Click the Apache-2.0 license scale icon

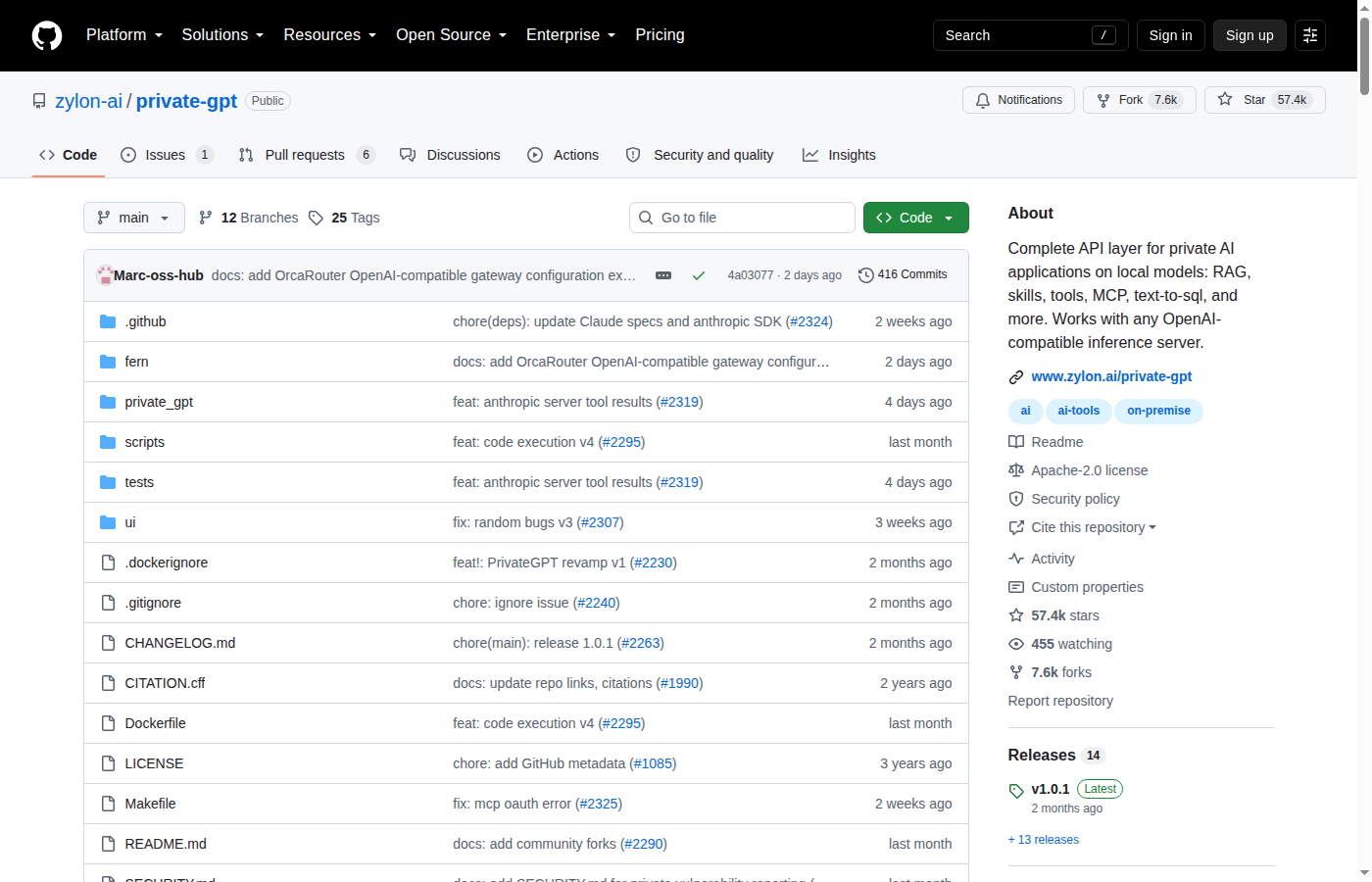point(1016,470)
